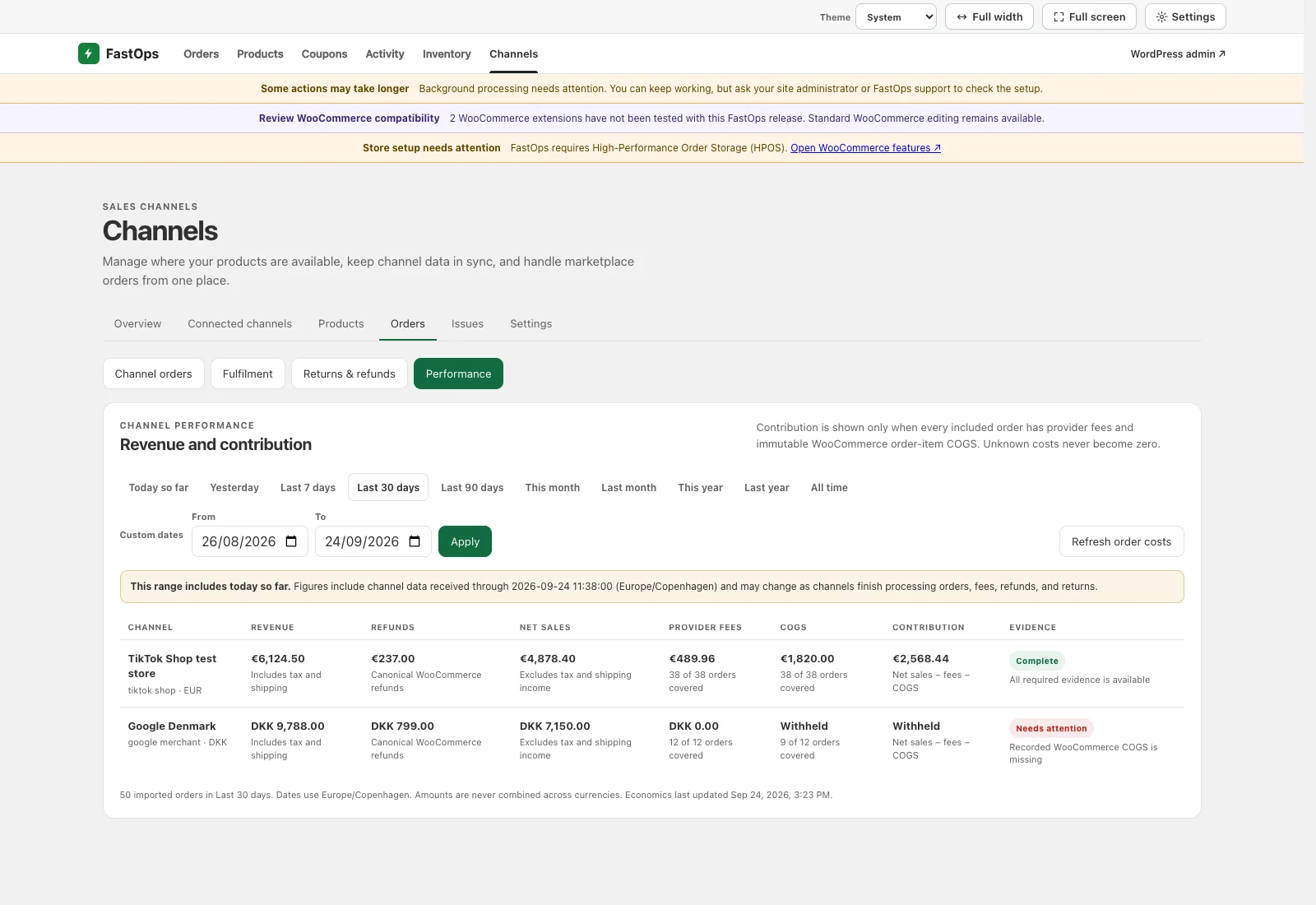Go to Orders in top navigation
The height and width of the screenshot is (905, 1316).
201,54
